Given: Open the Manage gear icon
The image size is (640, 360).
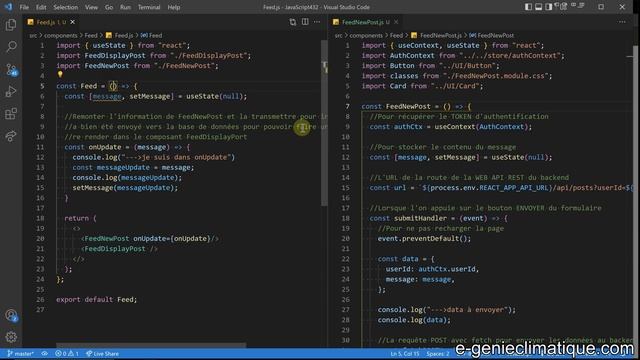Looking at the screenshot, I should [11, 337].
